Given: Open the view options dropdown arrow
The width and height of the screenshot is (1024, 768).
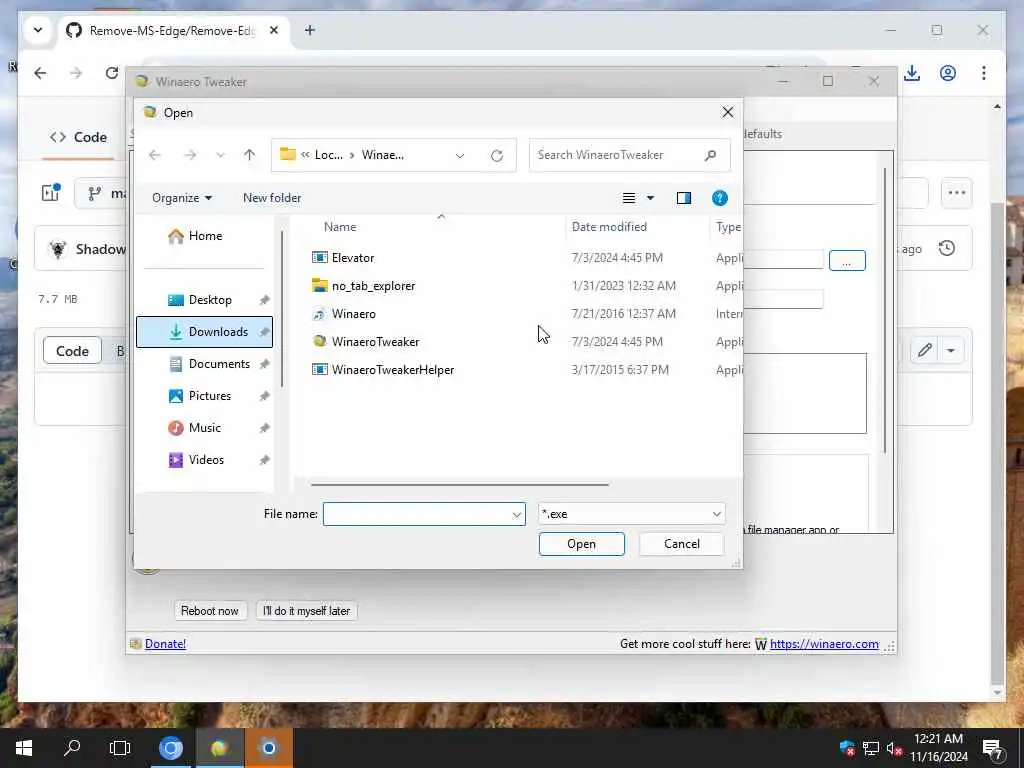Looking at the screenshot, I should pyautogui.click(x=650, y=198).
